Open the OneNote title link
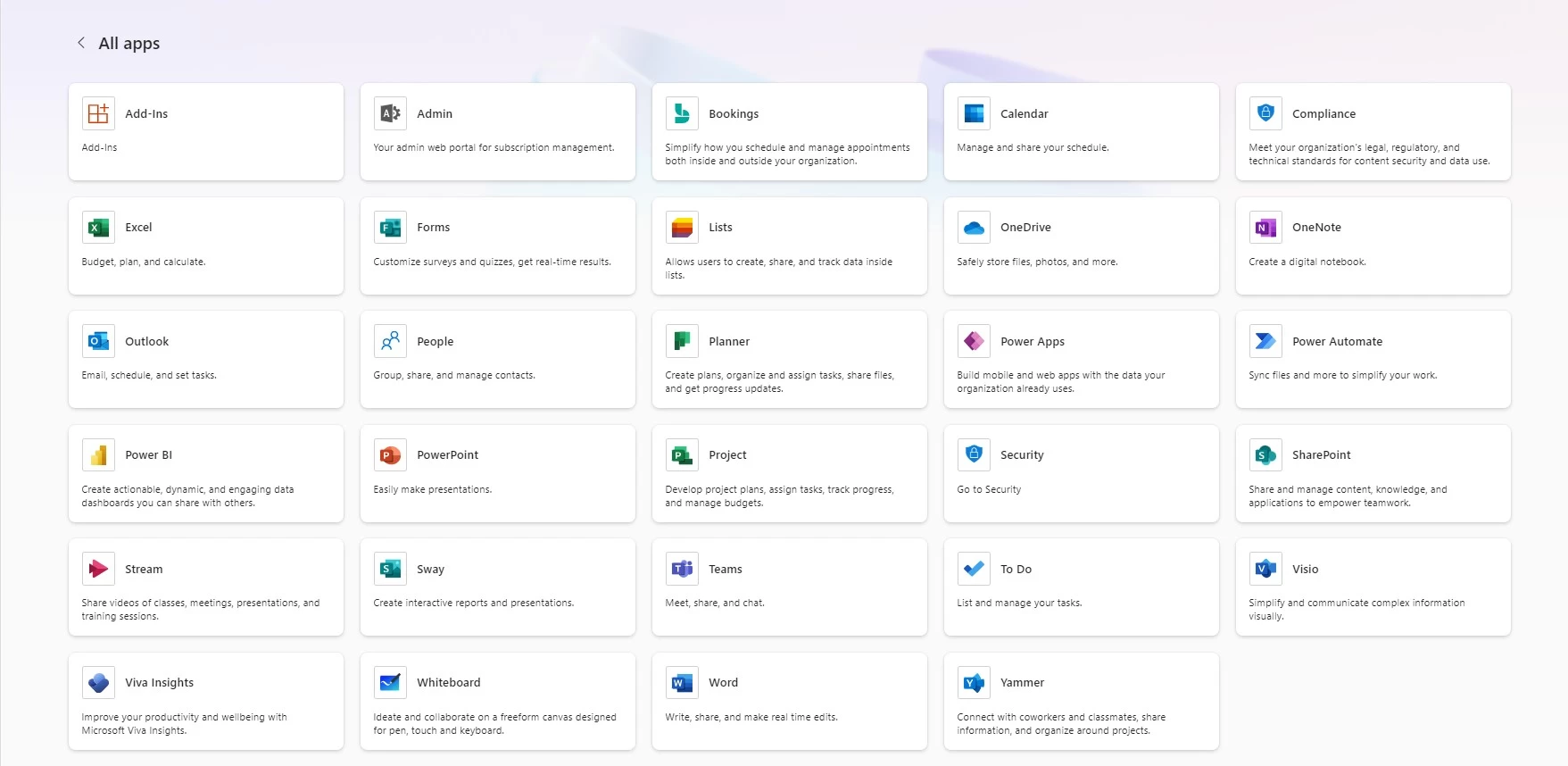1568x766 pixels. click(1316, 228)
